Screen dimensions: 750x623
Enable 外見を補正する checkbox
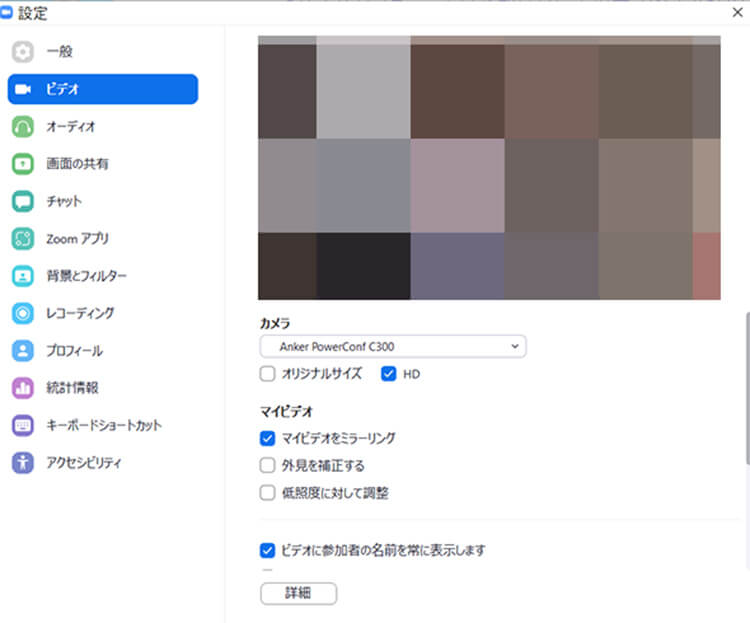267,465
